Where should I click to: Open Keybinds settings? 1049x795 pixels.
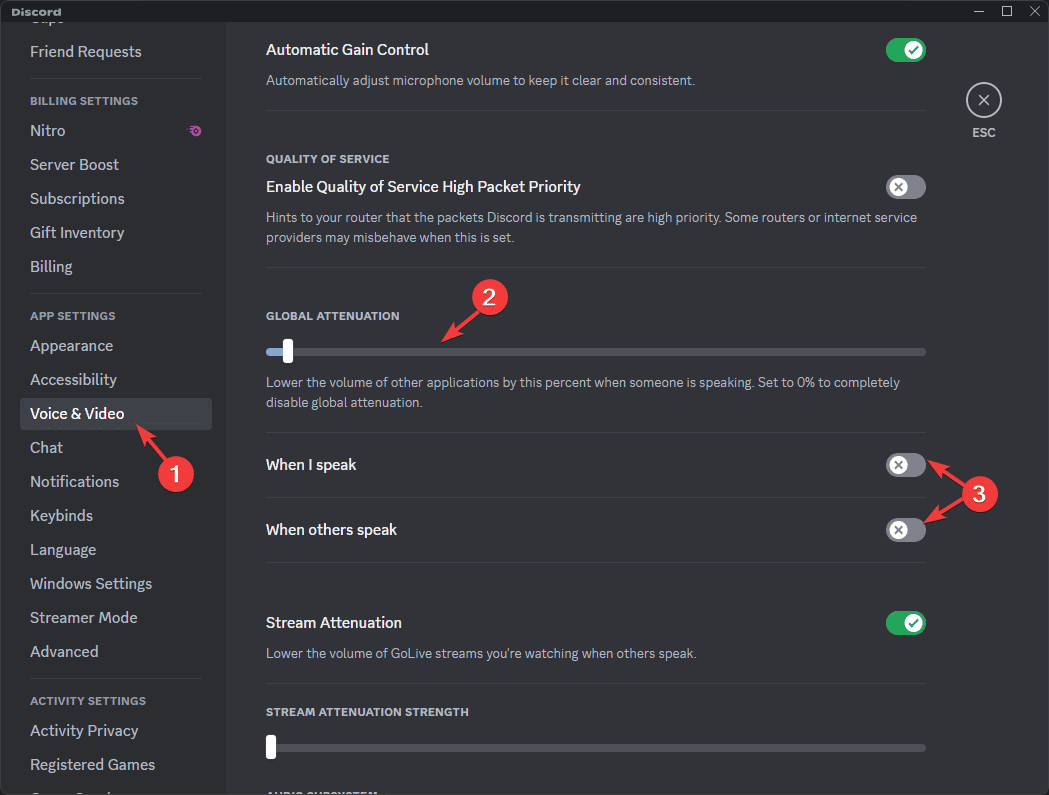coord(61,515)
